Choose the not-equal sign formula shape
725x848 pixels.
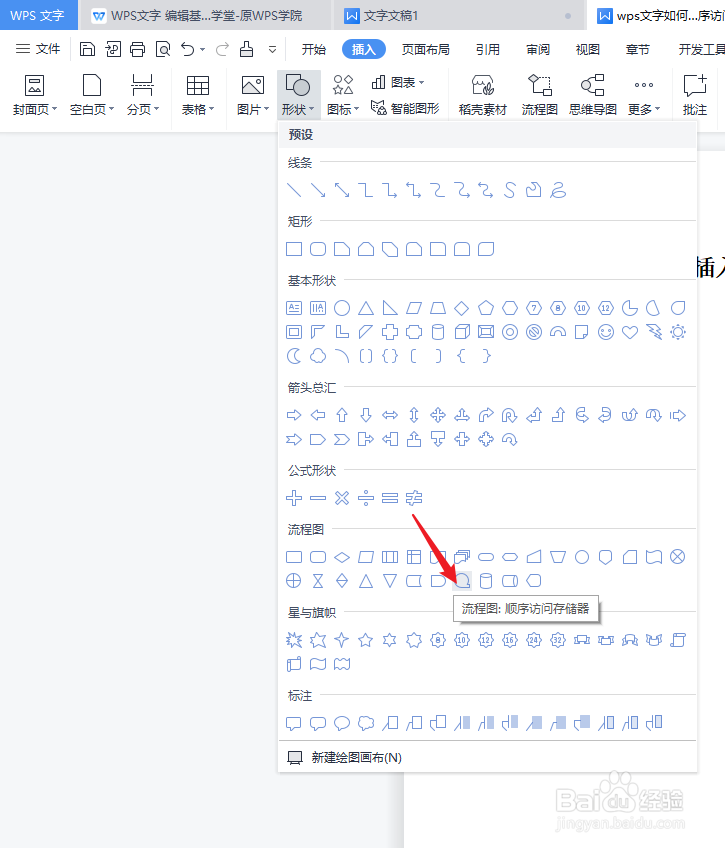click(x=414, y=498)
